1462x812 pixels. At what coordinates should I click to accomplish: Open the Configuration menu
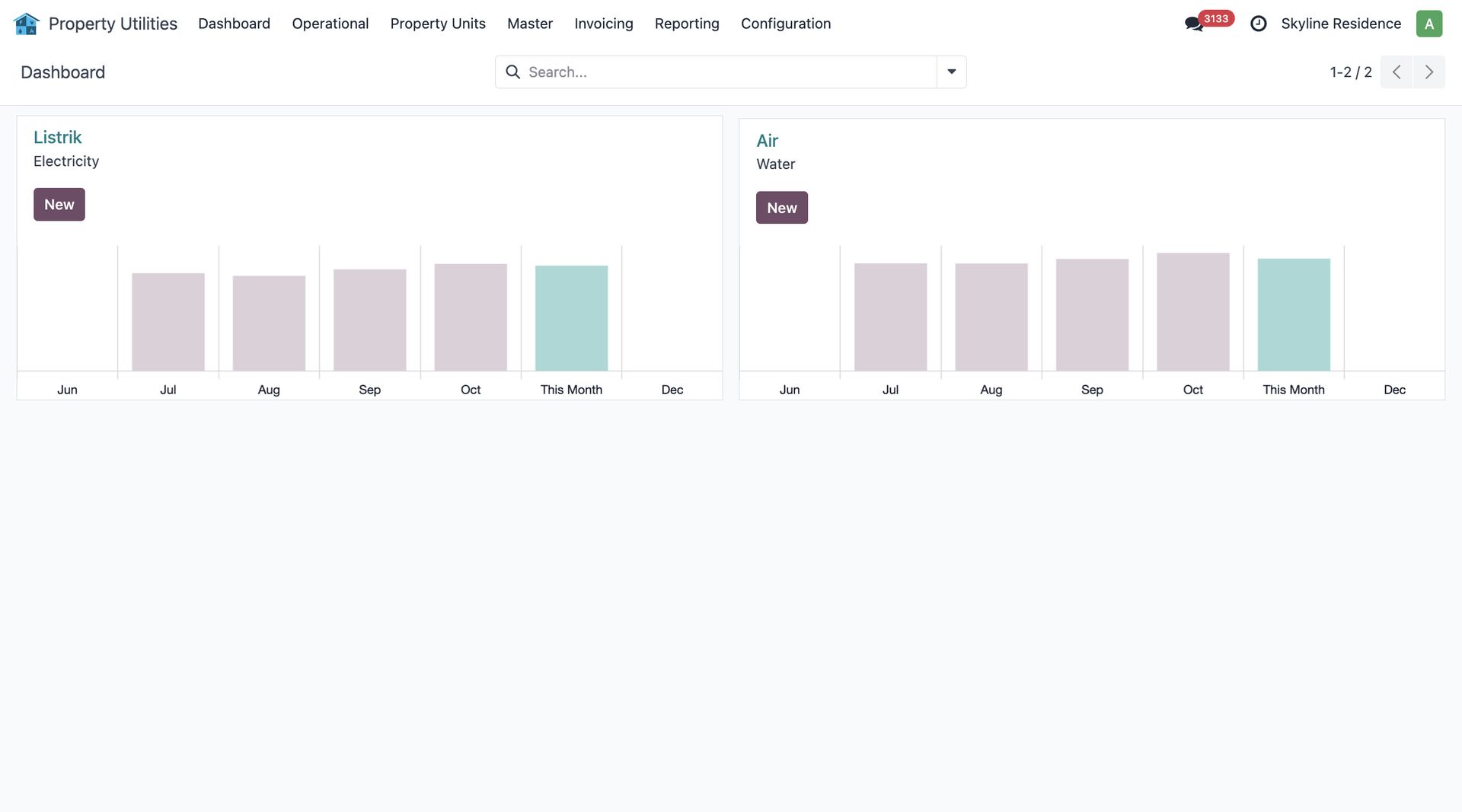(785, 24)
